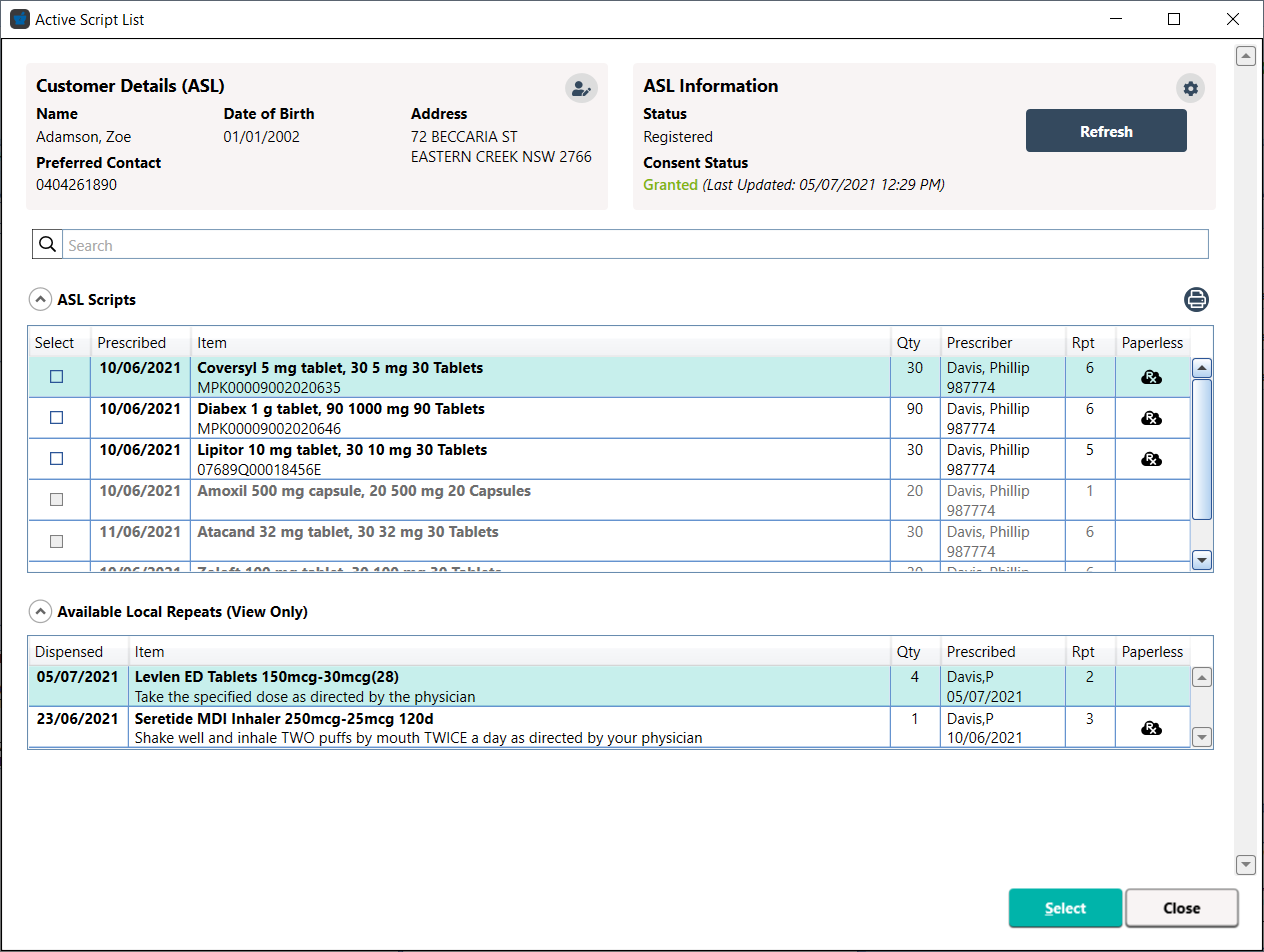Click the disabled Atacand 32 mg checkbox

click(56, 541)
